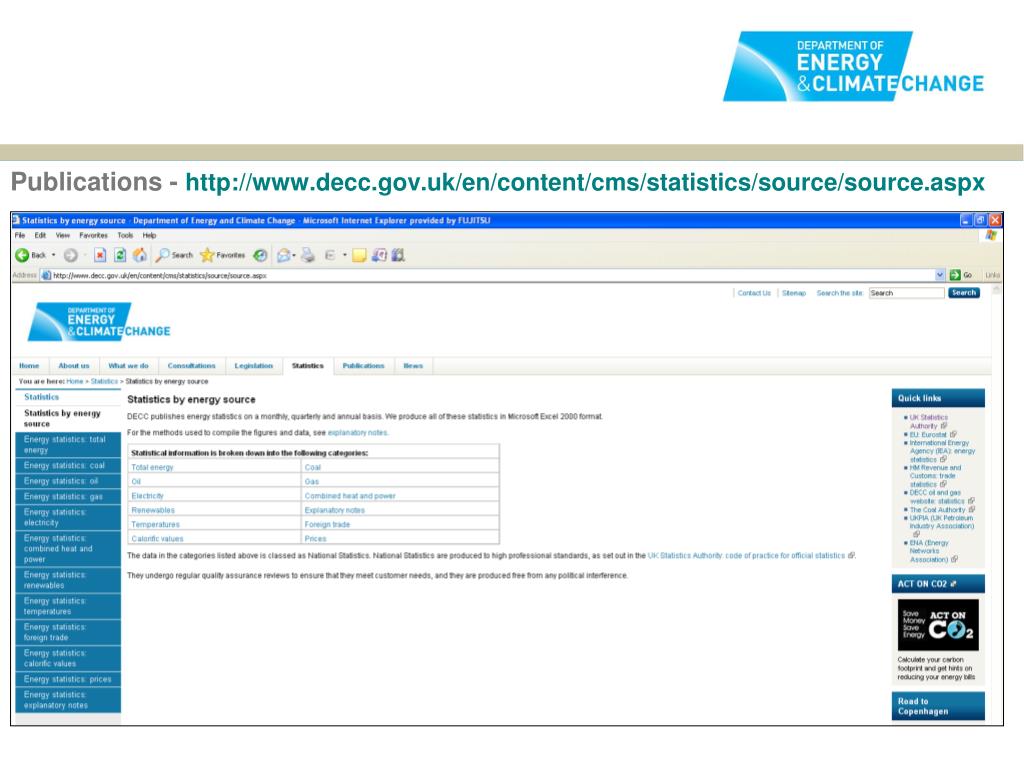The height and width of the screenshot is (768, 1024).
Task: Open the Foreign trade table link
Action: [327, 524]
